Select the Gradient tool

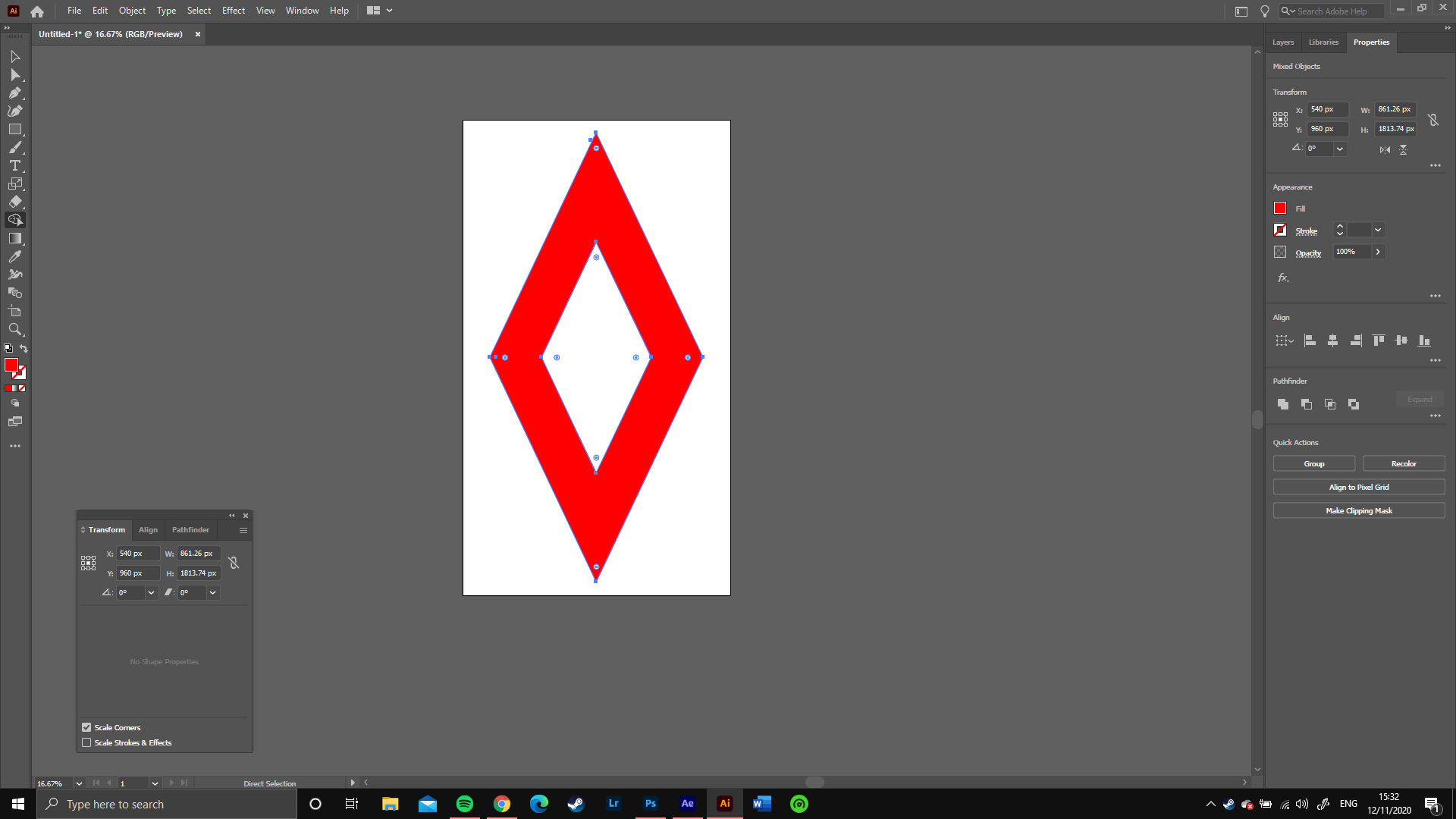click(x=15, y=238)
